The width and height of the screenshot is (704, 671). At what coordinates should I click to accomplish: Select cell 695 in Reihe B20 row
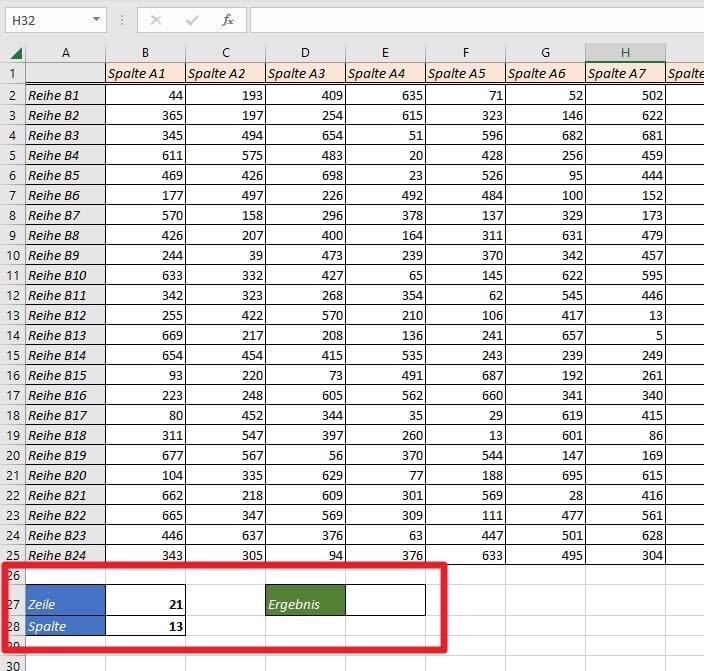pos(546,476)
